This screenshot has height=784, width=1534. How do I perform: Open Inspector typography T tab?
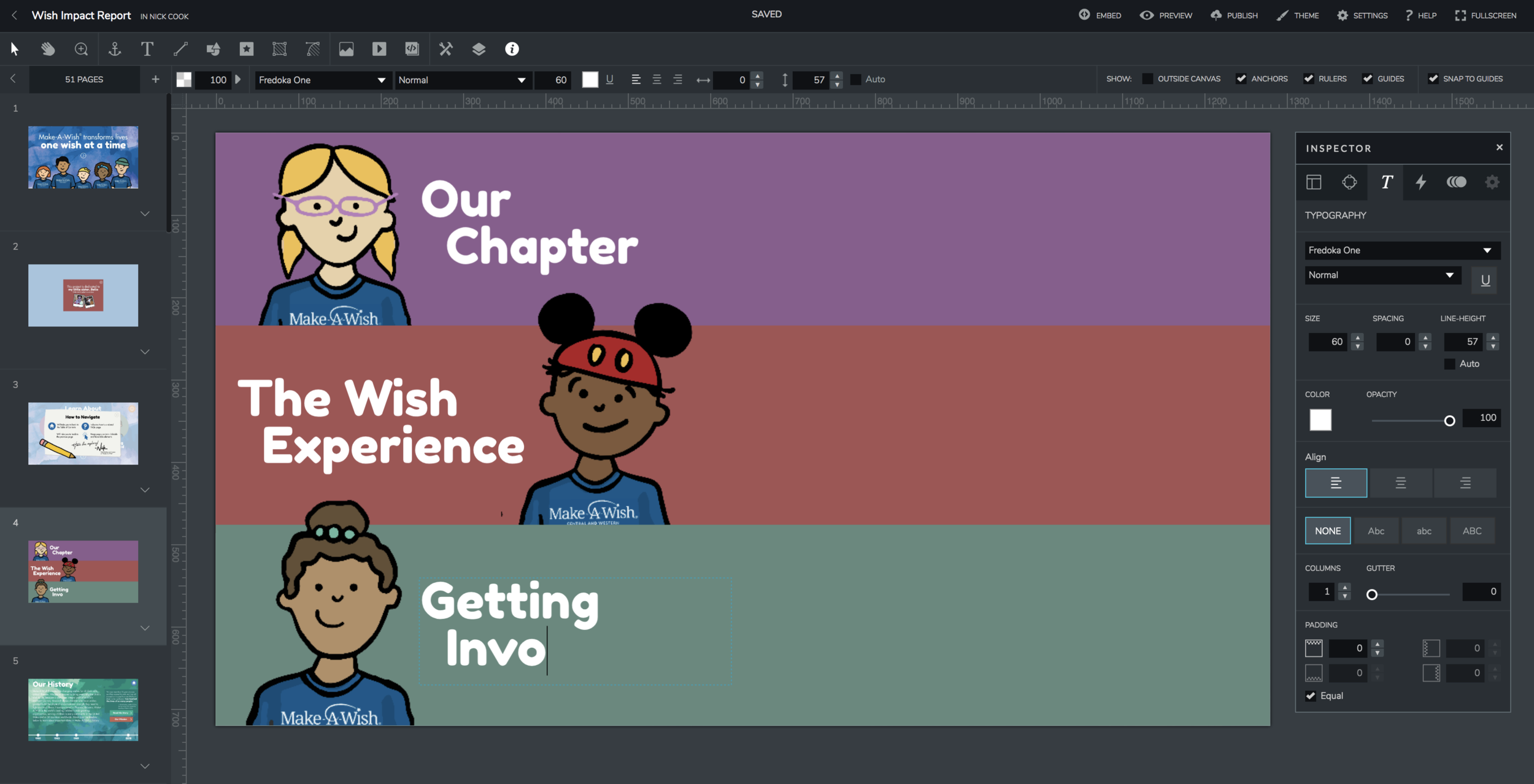pyautogui.click(x=1386, y=182)
